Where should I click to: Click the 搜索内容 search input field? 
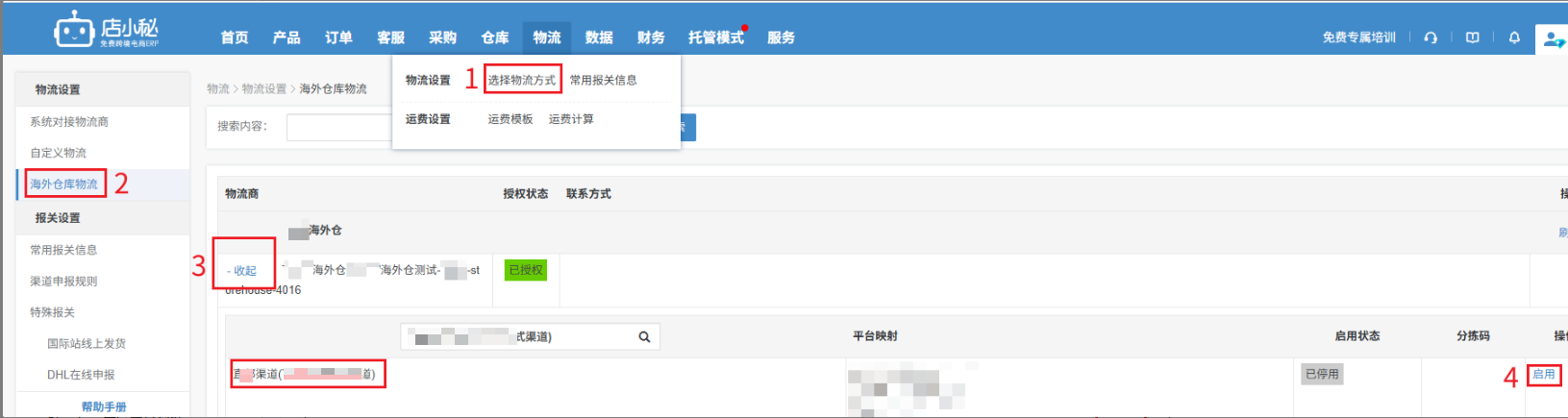pyautogui.click(x=339, y=127)
